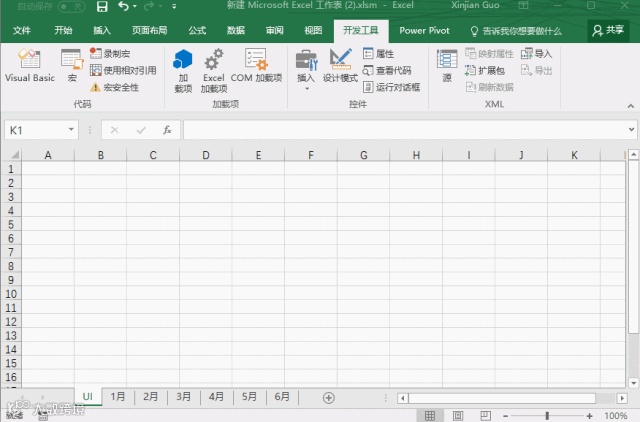
Task: Click the zoom slider handle
Action: click(x=547, y=416)
